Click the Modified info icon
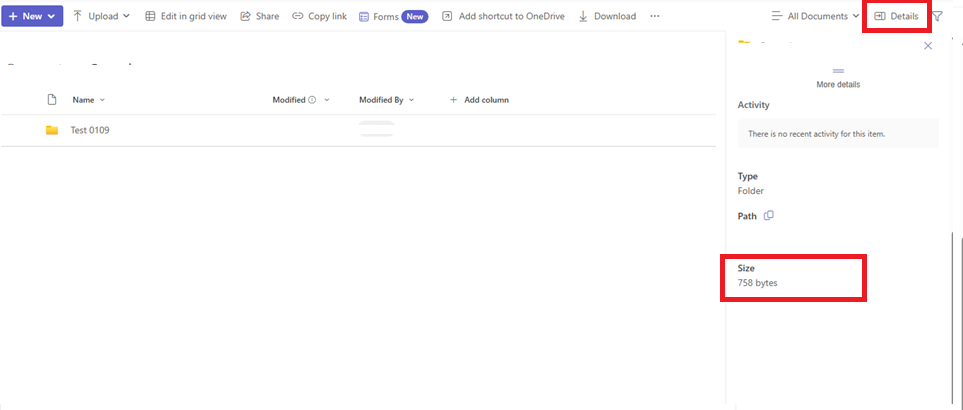963x410 pixels. tap(312, 99)
